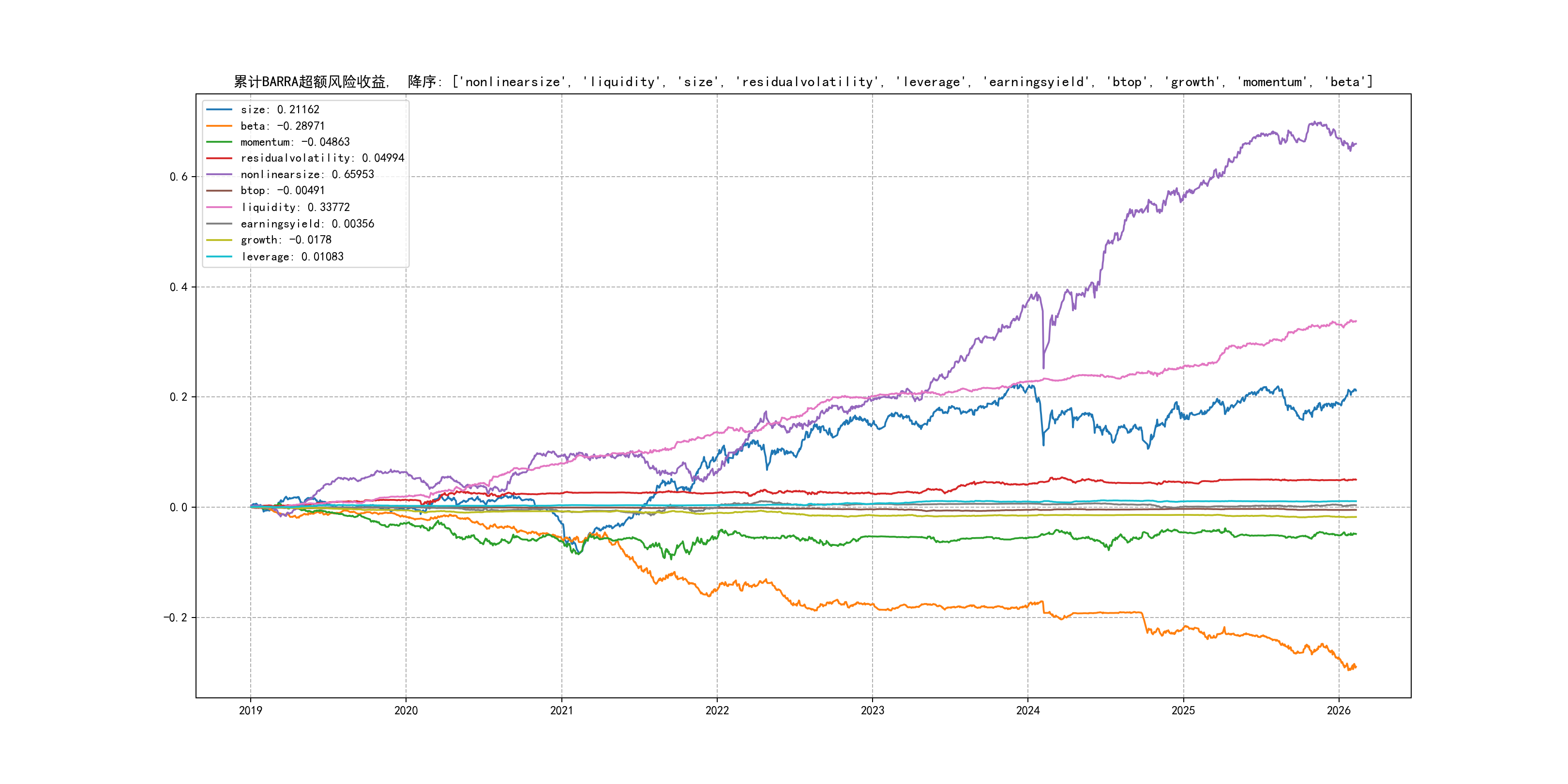Click the 2024 x-axis tick label

pos(1027,710)
